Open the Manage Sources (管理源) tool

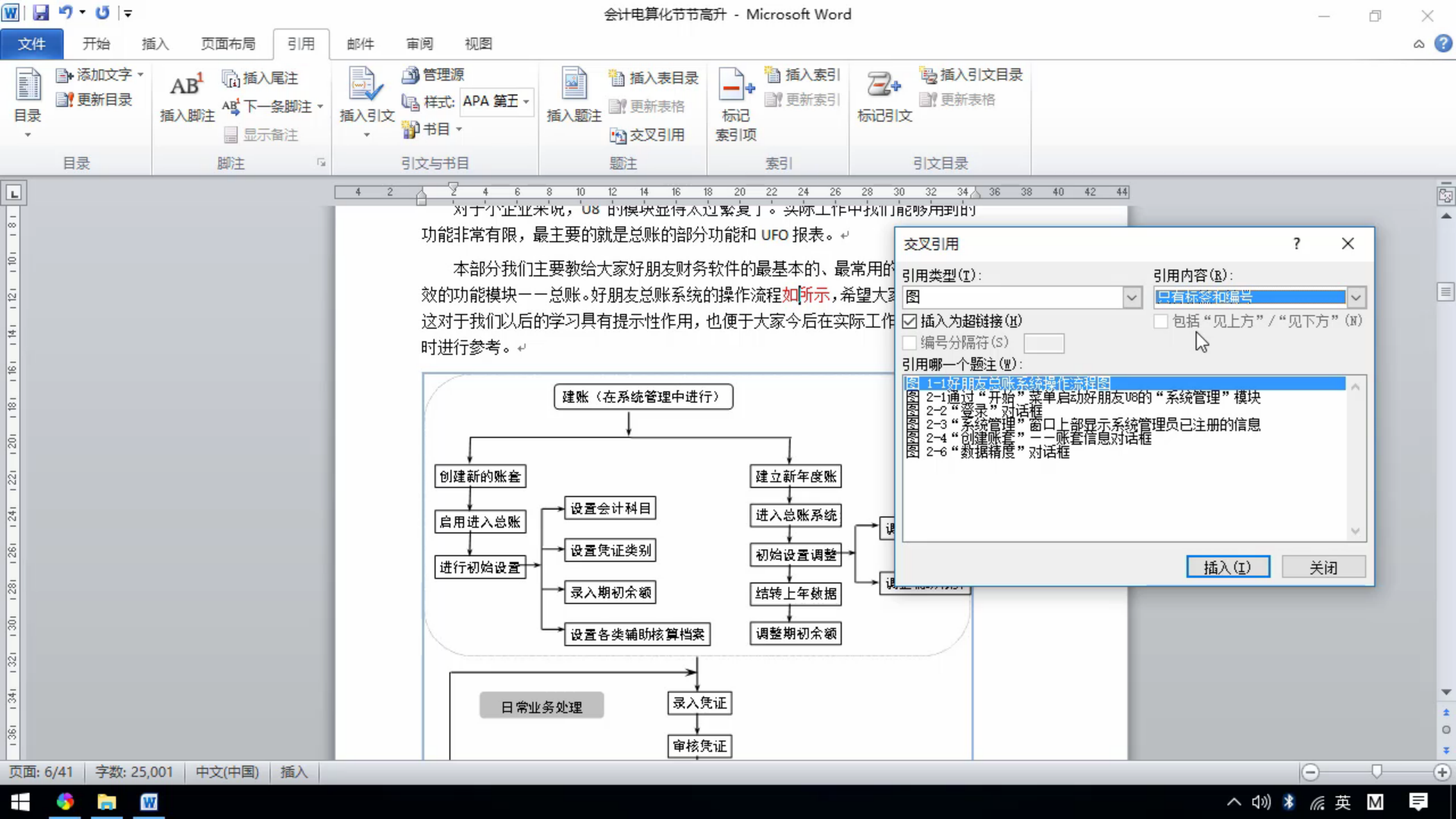point(434,74)
